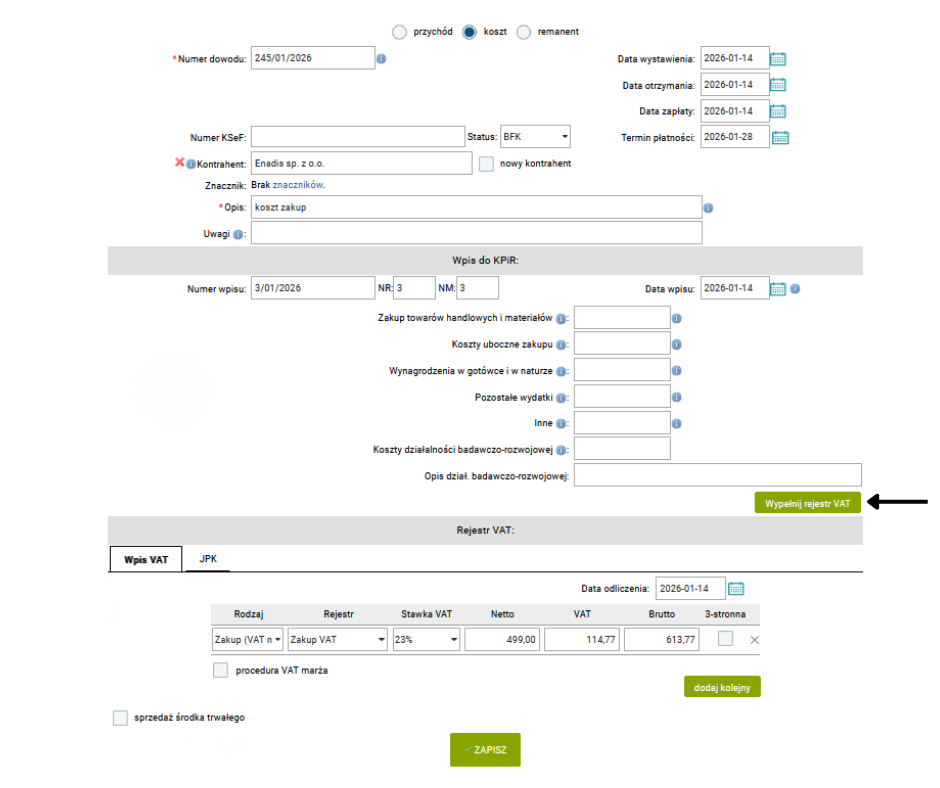Open calendar picker for Data wystawienia

pyautogui.click(x=779, y=58)
